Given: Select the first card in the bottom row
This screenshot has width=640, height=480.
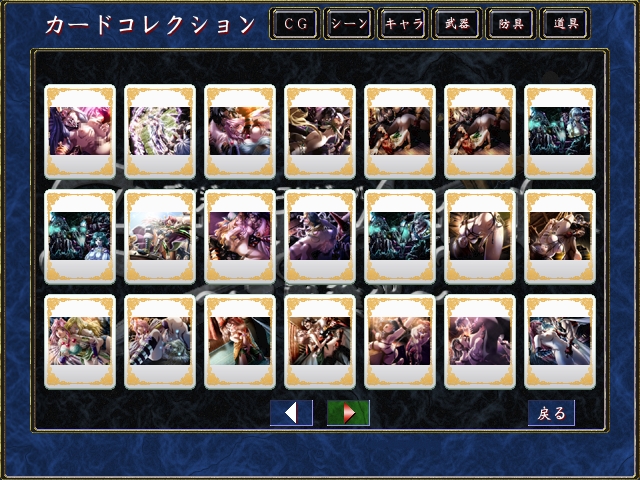Looking at the screenshot, I should [80, 342].
